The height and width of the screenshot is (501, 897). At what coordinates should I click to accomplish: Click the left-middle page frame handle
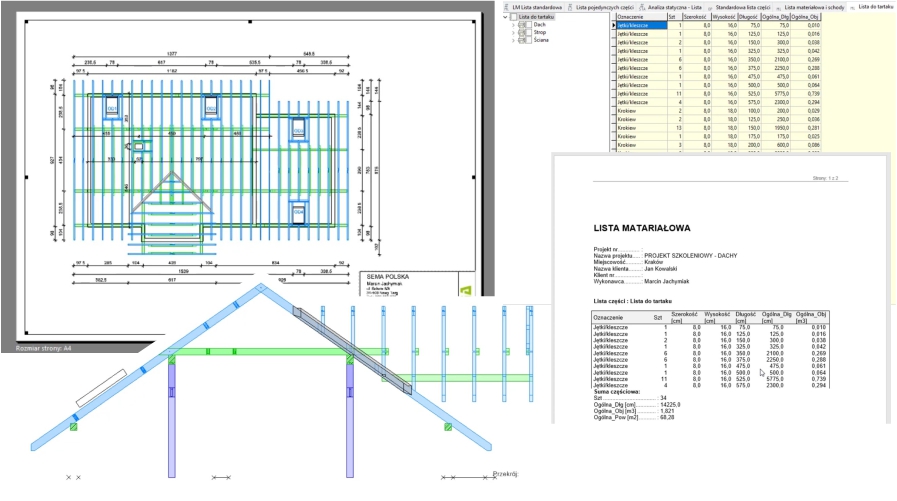point(26,176)
